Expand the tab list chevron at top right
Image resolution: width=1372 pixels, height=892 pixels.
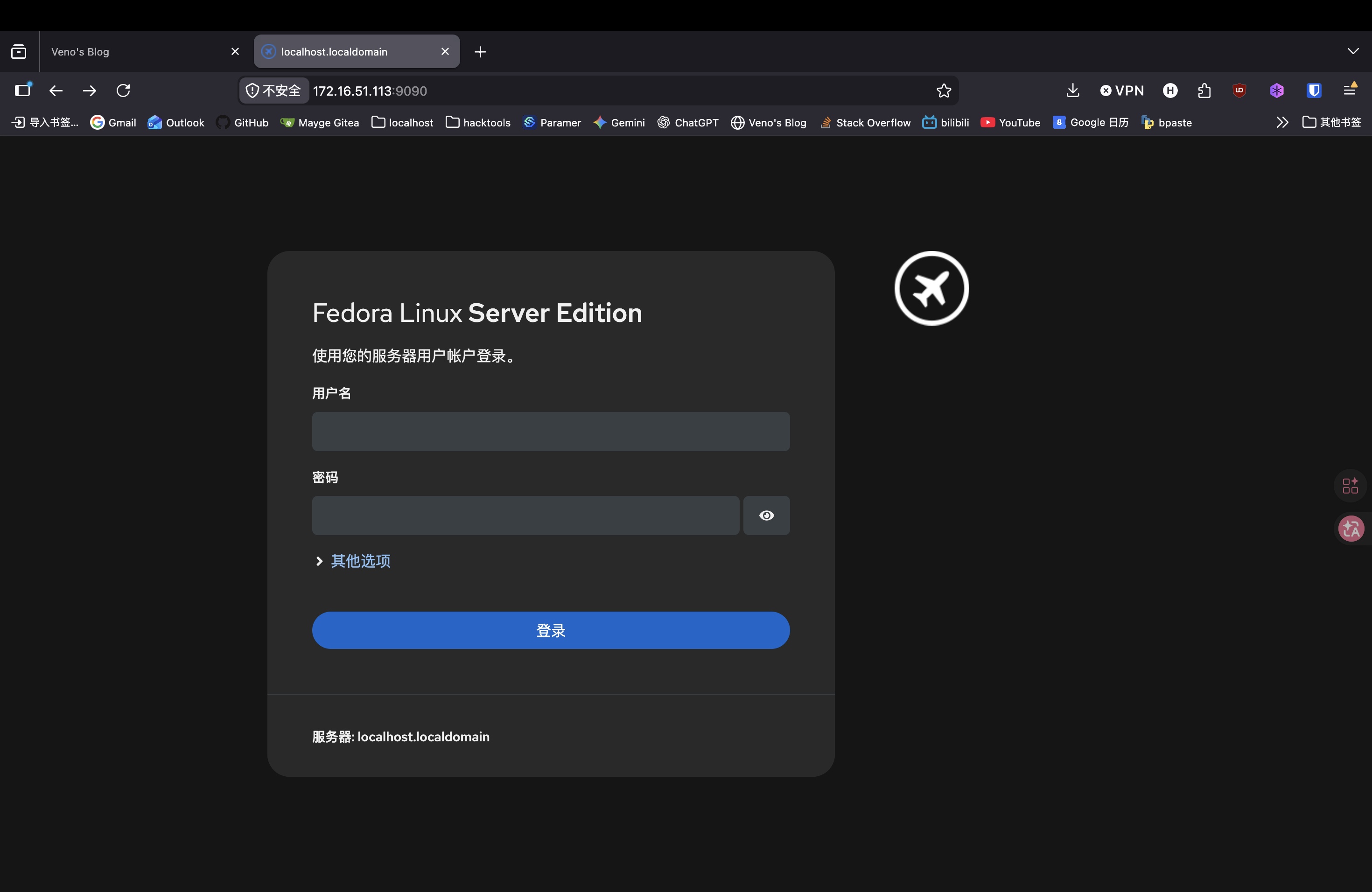point(1353,51)
